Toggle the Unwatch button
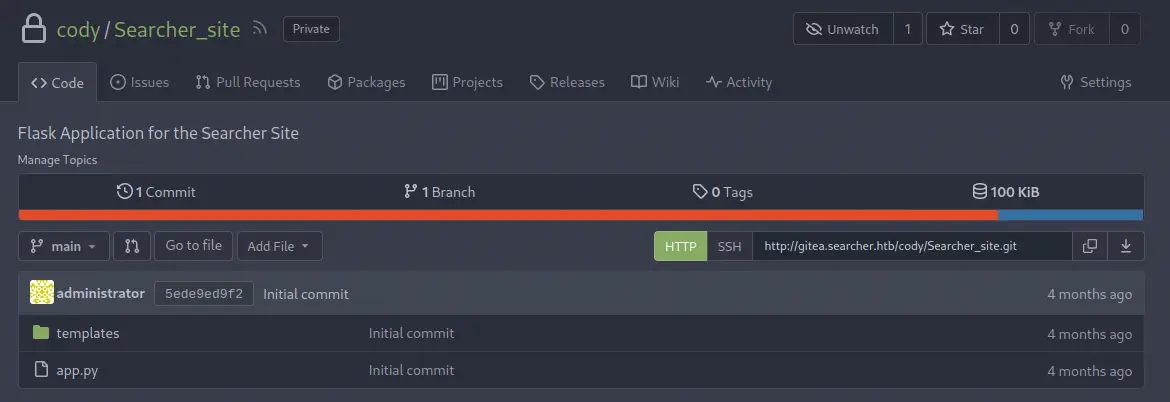 point(843,29)
